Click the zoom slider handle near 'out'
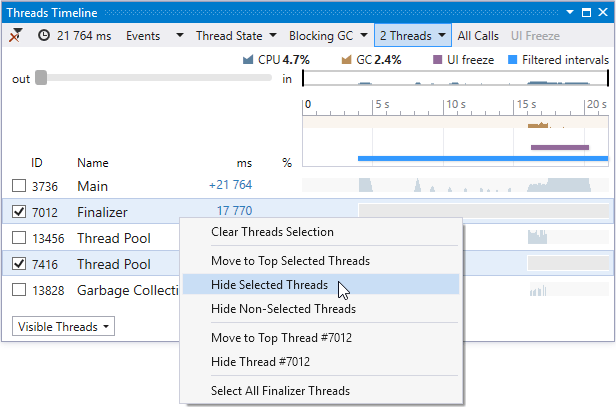 [x=41, y=78]
